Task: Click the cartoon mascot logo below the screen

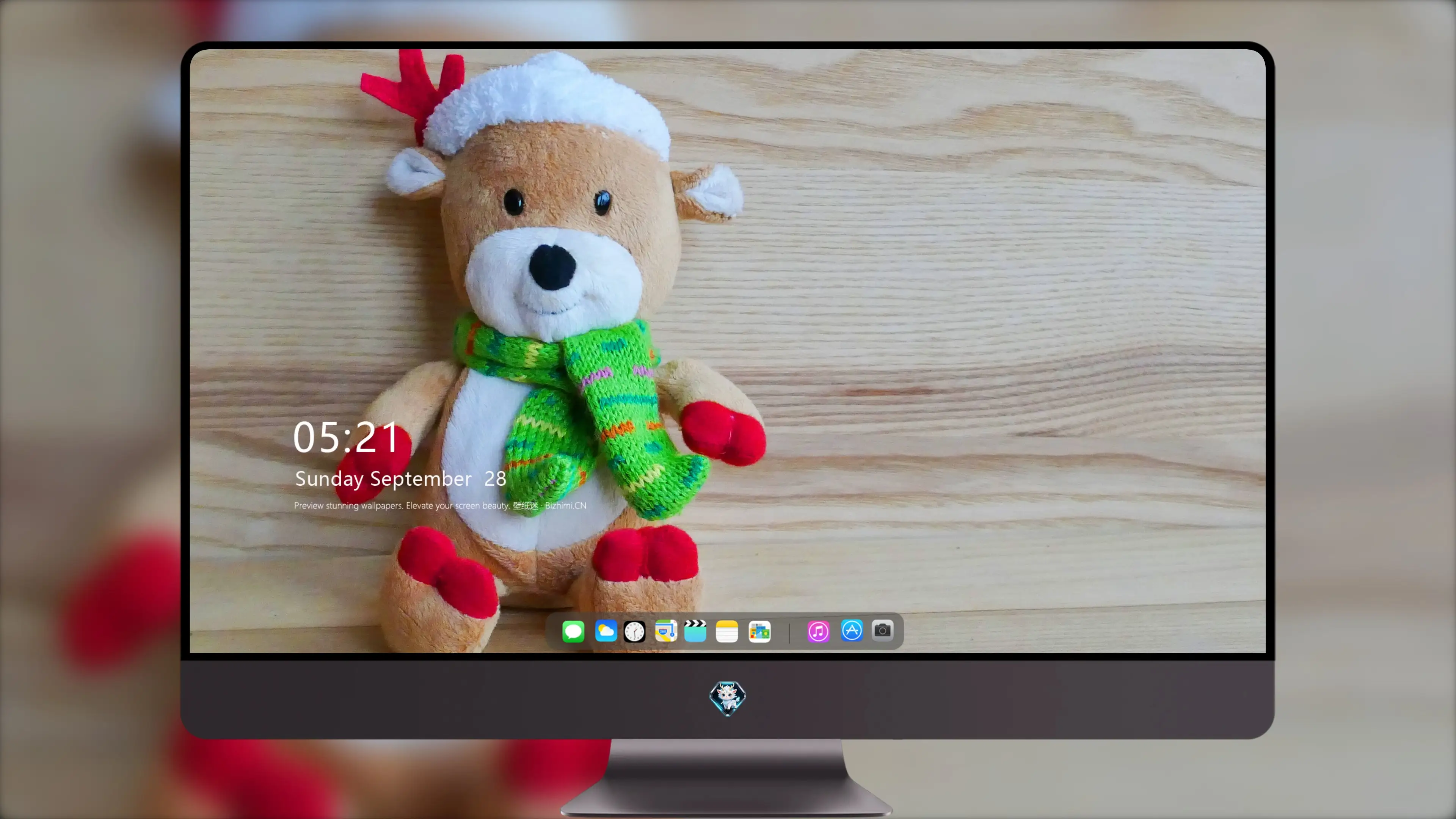Action: coord(728,698)
